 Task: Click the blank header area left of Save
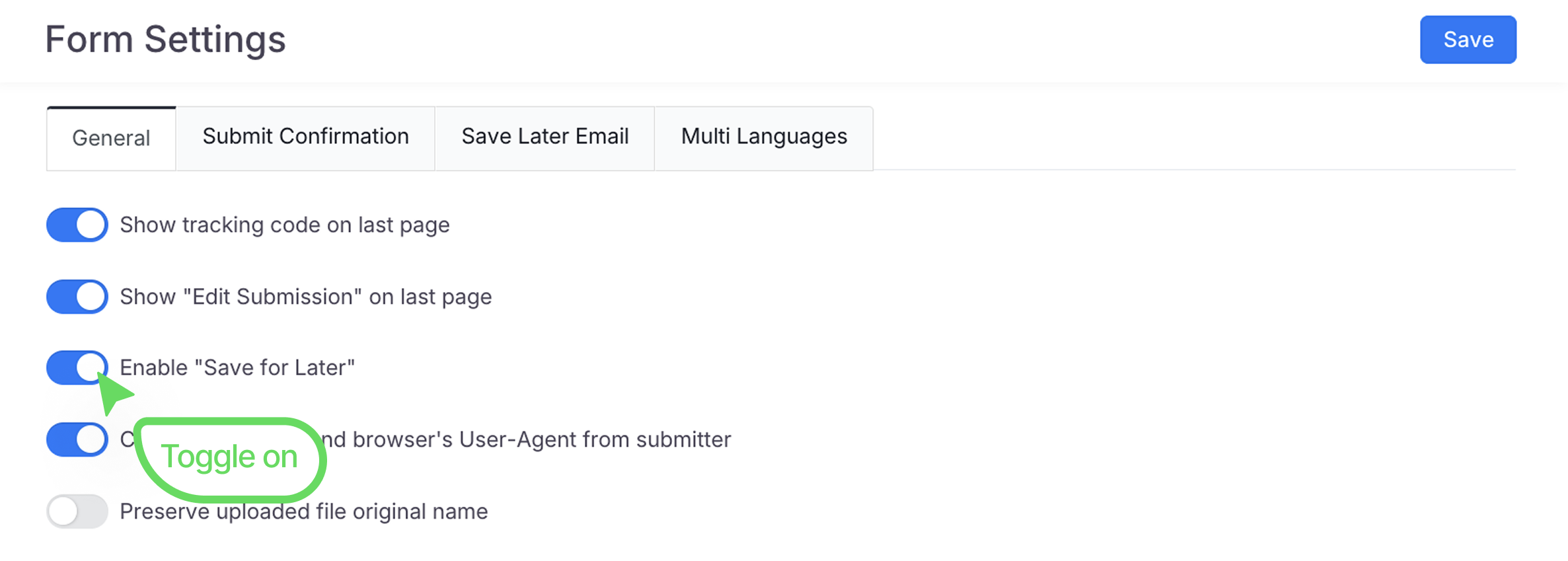(x=859, y=40)
